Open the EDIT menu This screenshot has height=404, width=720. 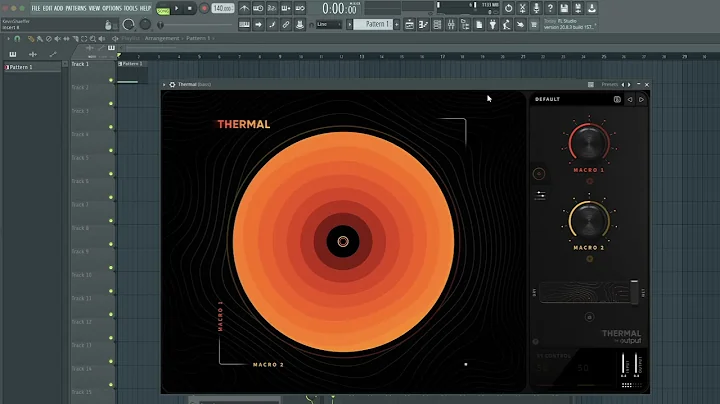pyautogui.click(x=47, y=8)
